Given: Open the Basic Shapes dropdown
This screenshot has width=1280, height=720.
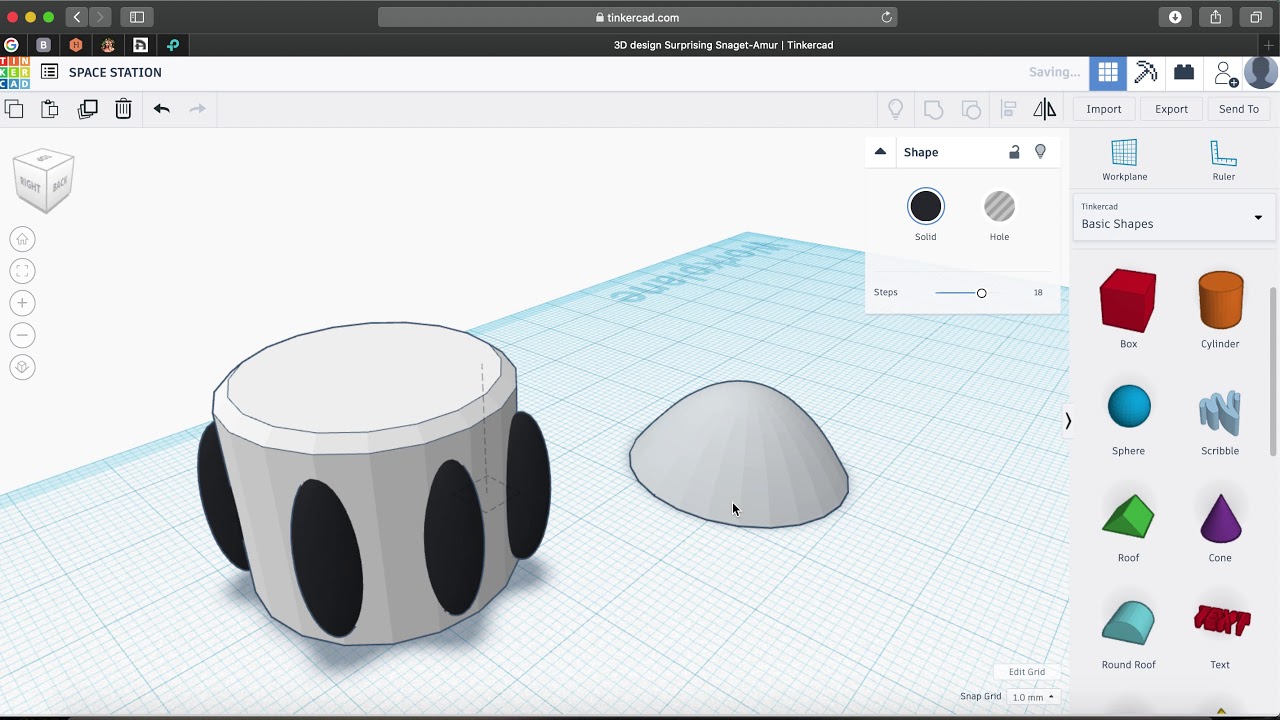Looking at the screenshot, I should (x=1172, y=217).
